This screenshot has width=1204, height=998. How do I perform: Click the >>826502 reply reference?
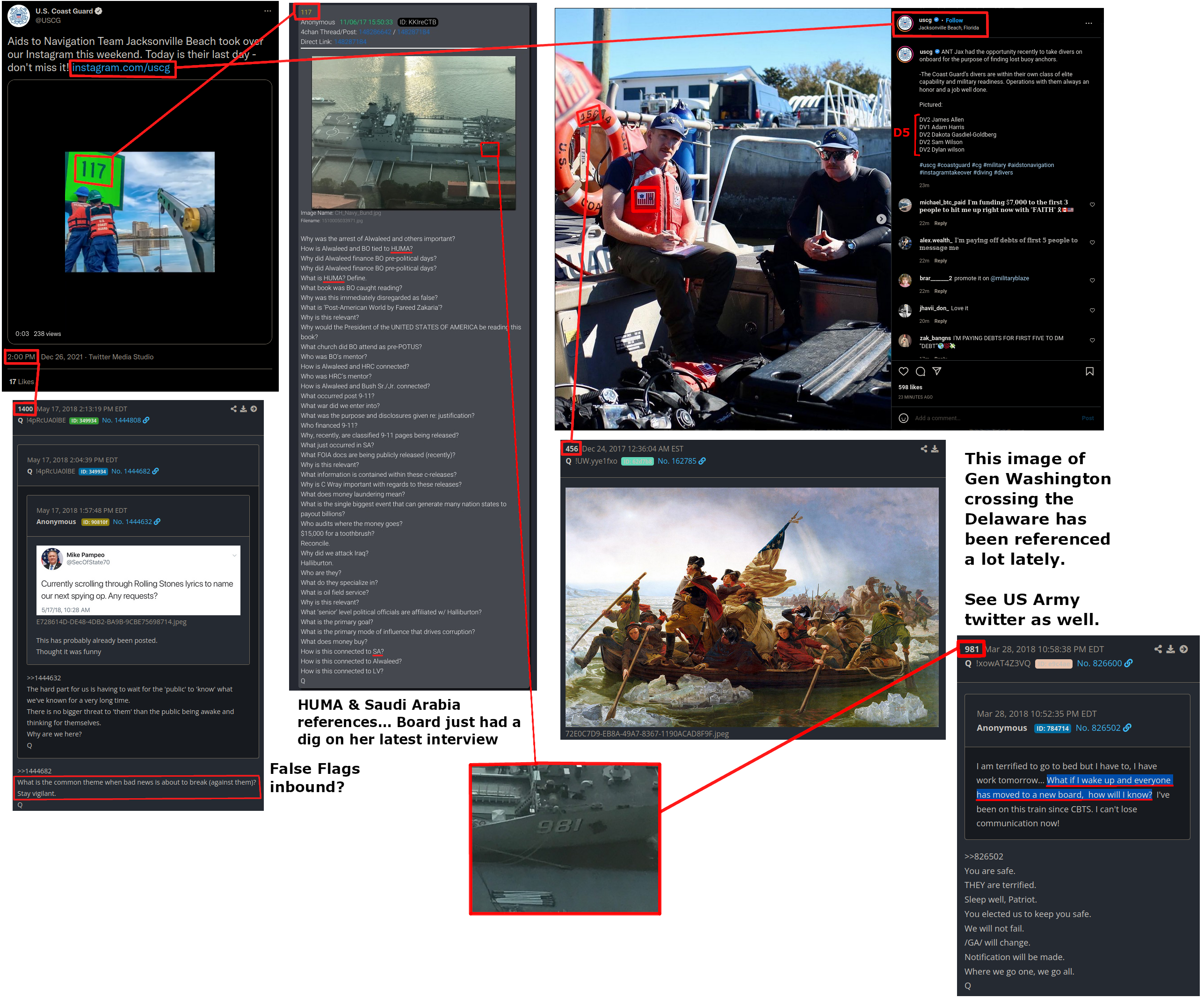pos(983,857)
